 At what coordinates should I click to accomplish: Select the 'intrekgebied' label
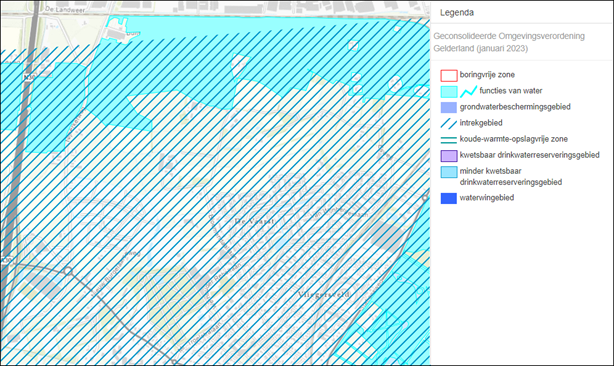pyautogui.click(x=481, y=123)
